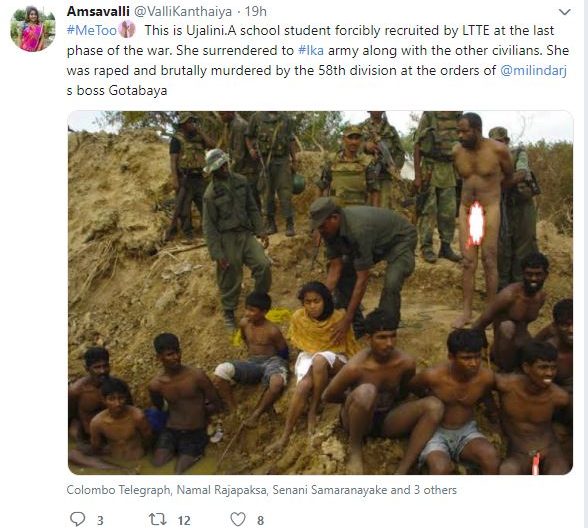Expand the attached tweet photo
Image resolution: width=588 pixels, height=528 pixels.
coord(320,293)
